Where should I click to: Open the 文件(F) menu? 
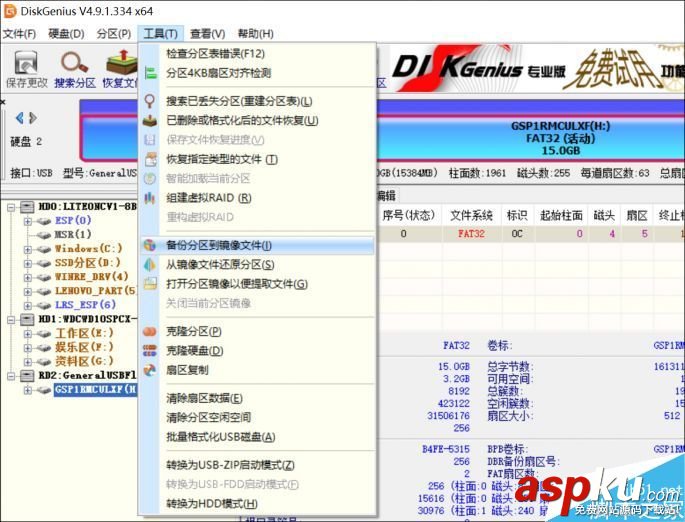tap(19, 34)
